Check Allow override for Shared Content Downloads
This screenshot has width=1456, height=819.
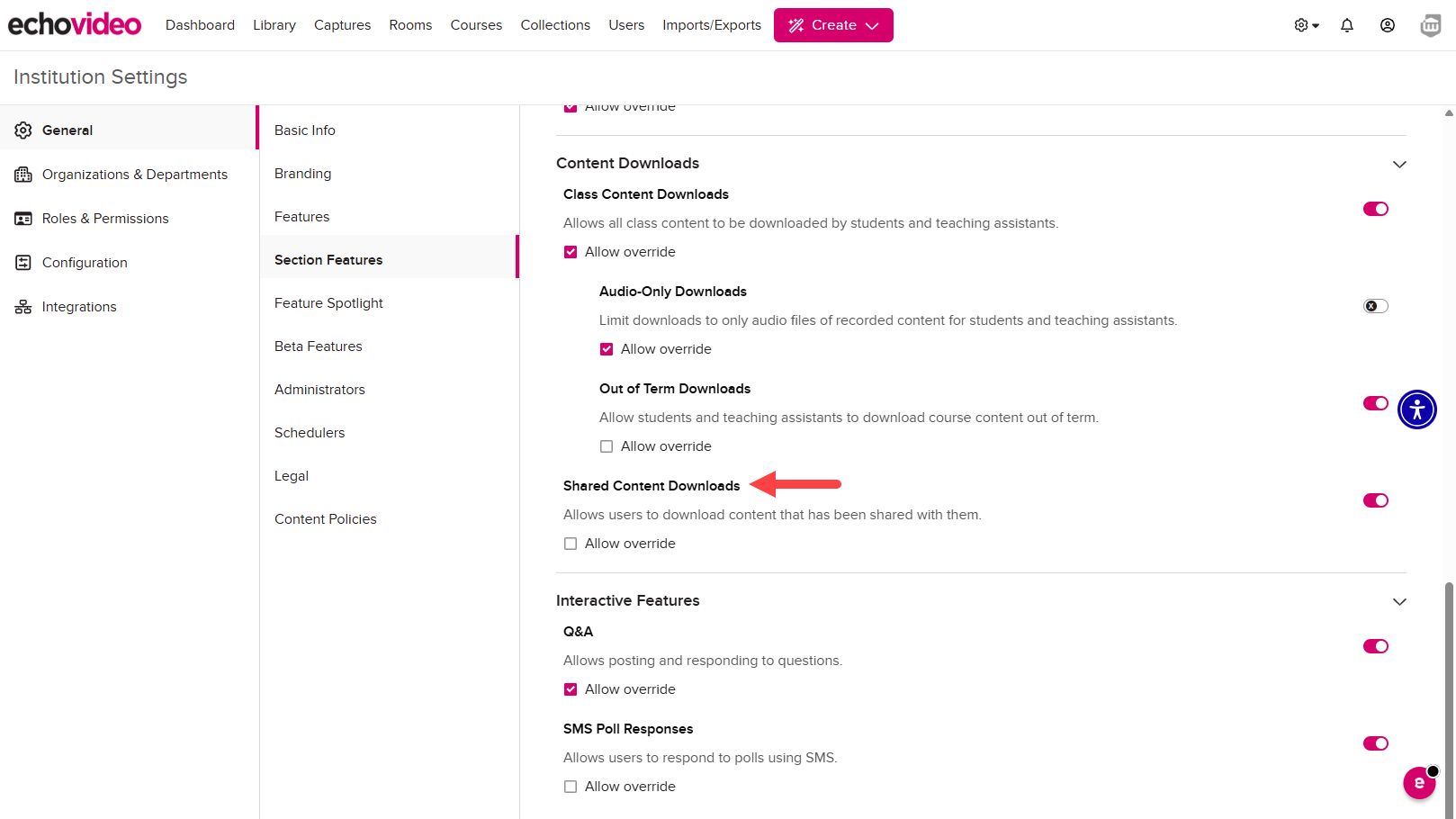click(571, 544)
